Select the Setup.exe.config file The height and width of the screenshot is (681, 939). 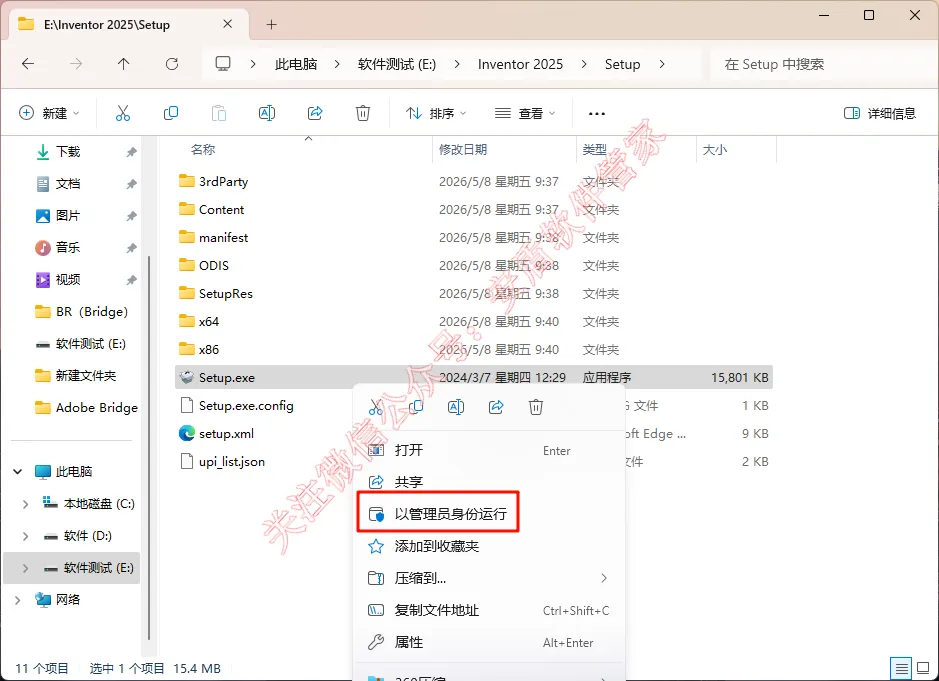click(x=246, y=405)
